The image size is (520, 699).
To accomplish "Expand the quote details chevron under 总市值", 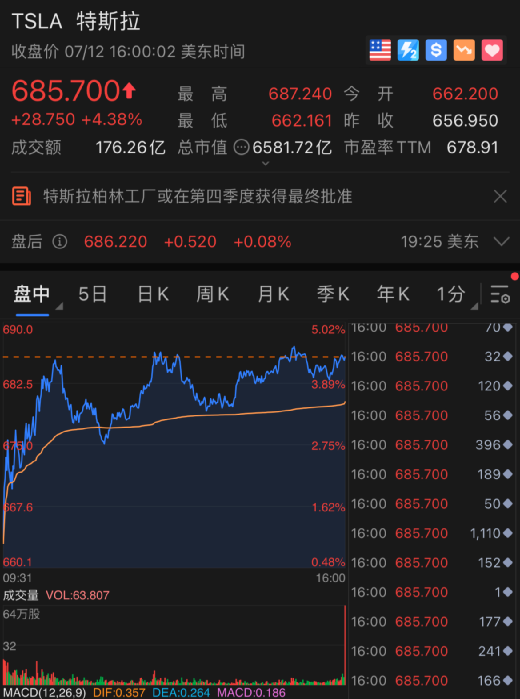I will [265, 163].
